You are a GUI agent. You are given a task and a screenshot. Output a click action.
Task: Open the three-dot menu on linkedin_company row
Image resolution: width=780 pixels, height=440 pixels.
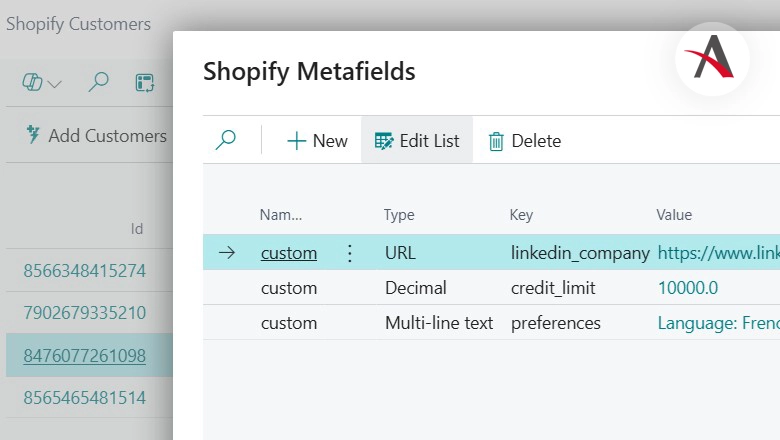349,253
